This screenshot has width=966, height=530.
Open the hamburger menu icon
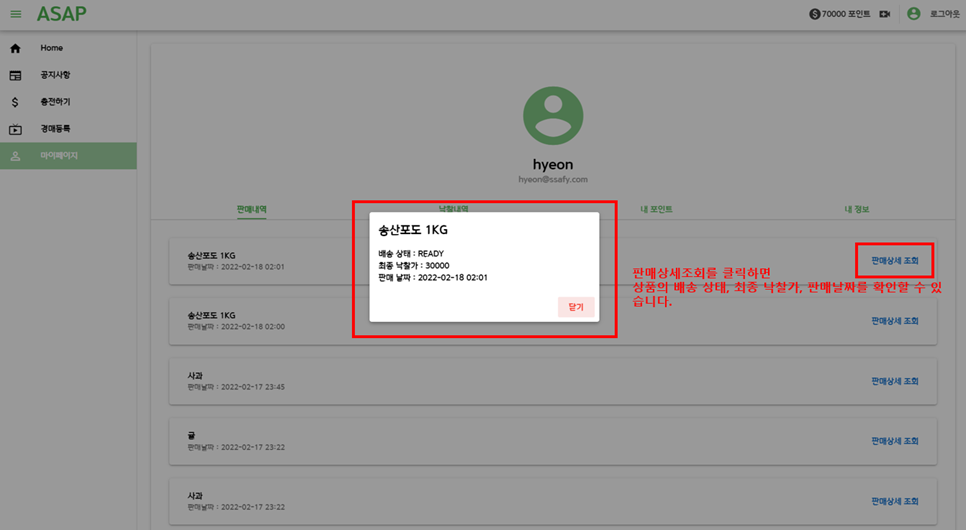pyautogui.click(x=15, y=14)
